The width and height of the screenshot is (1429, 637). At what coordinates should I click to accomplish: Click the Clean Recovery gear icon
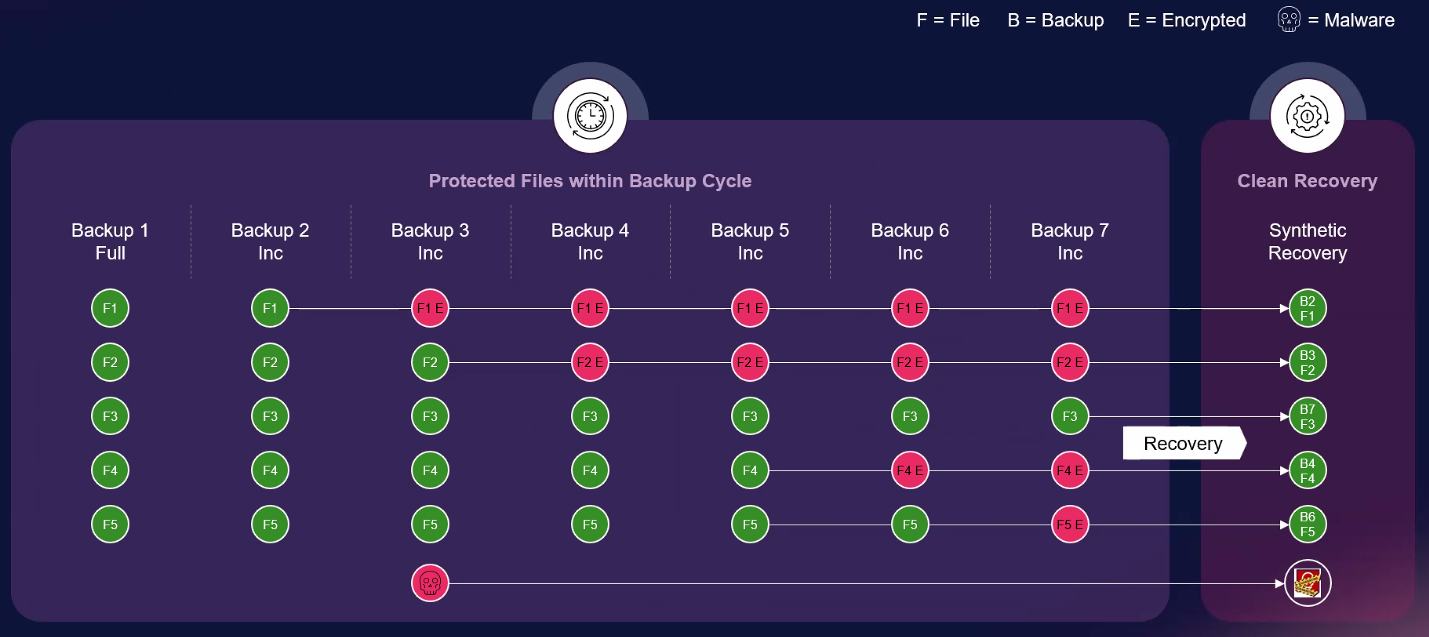(x=1307, y=116)
